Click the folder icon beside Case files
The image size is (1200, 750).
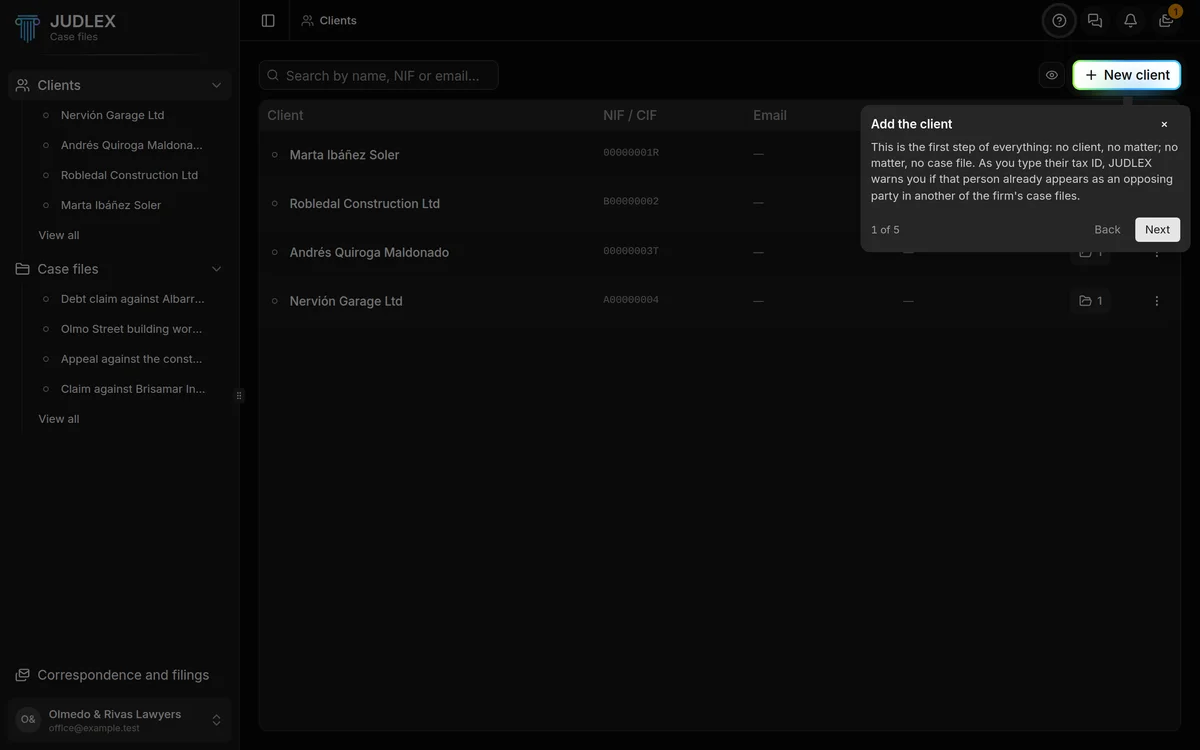(23, 269)
